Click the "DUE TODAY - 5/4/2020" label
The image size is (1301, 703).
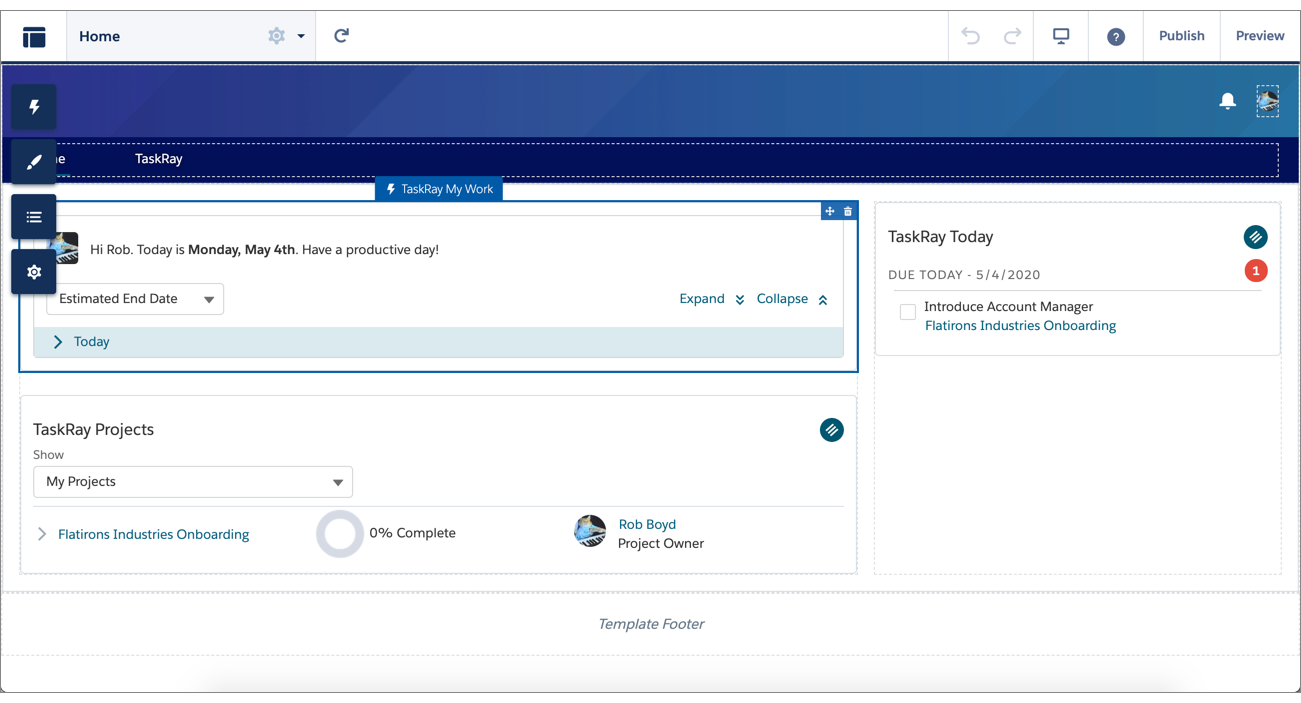[x=964, y=275]
